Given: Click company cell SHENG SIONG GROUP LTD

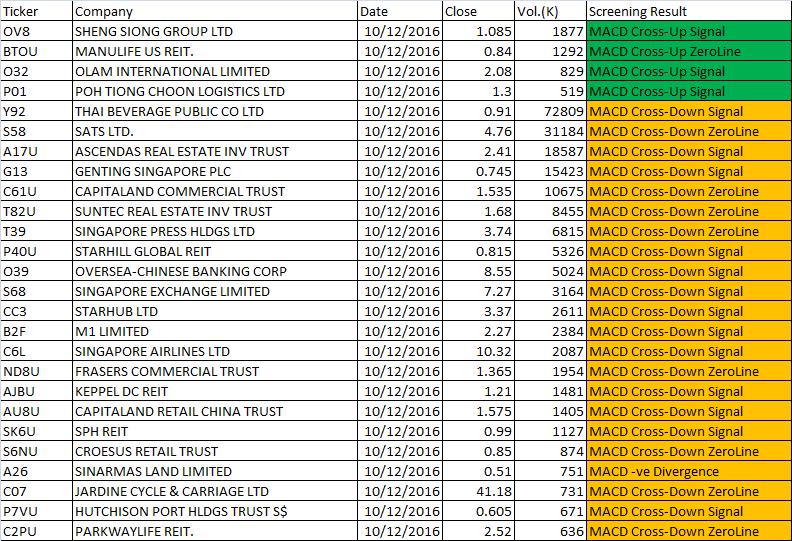Looking at the screenshot, I should coord(215,31).
